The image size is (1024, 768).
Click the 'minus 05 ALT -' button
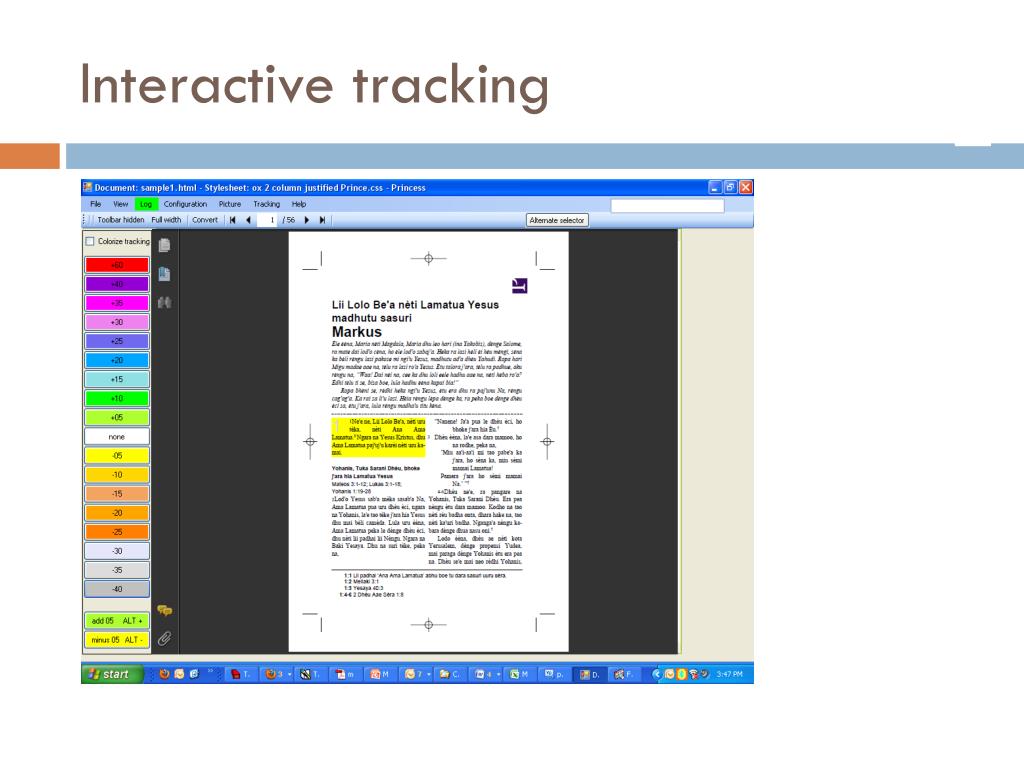(x=117, y=640)
